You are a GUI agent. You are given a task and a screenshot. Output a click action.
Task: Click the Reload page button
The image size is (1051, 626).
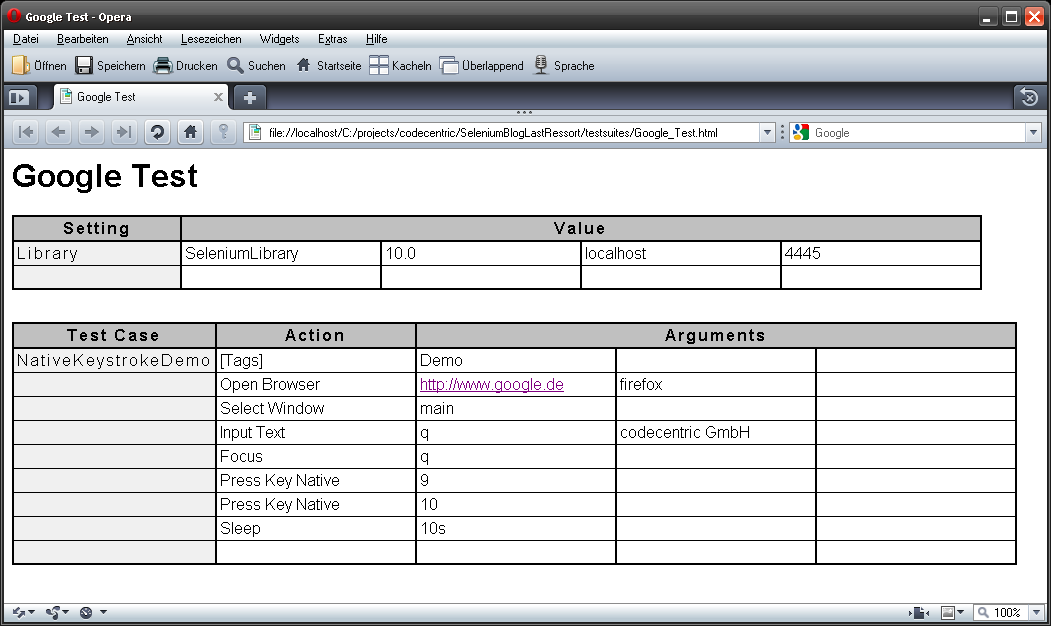(x=157, y=132)
